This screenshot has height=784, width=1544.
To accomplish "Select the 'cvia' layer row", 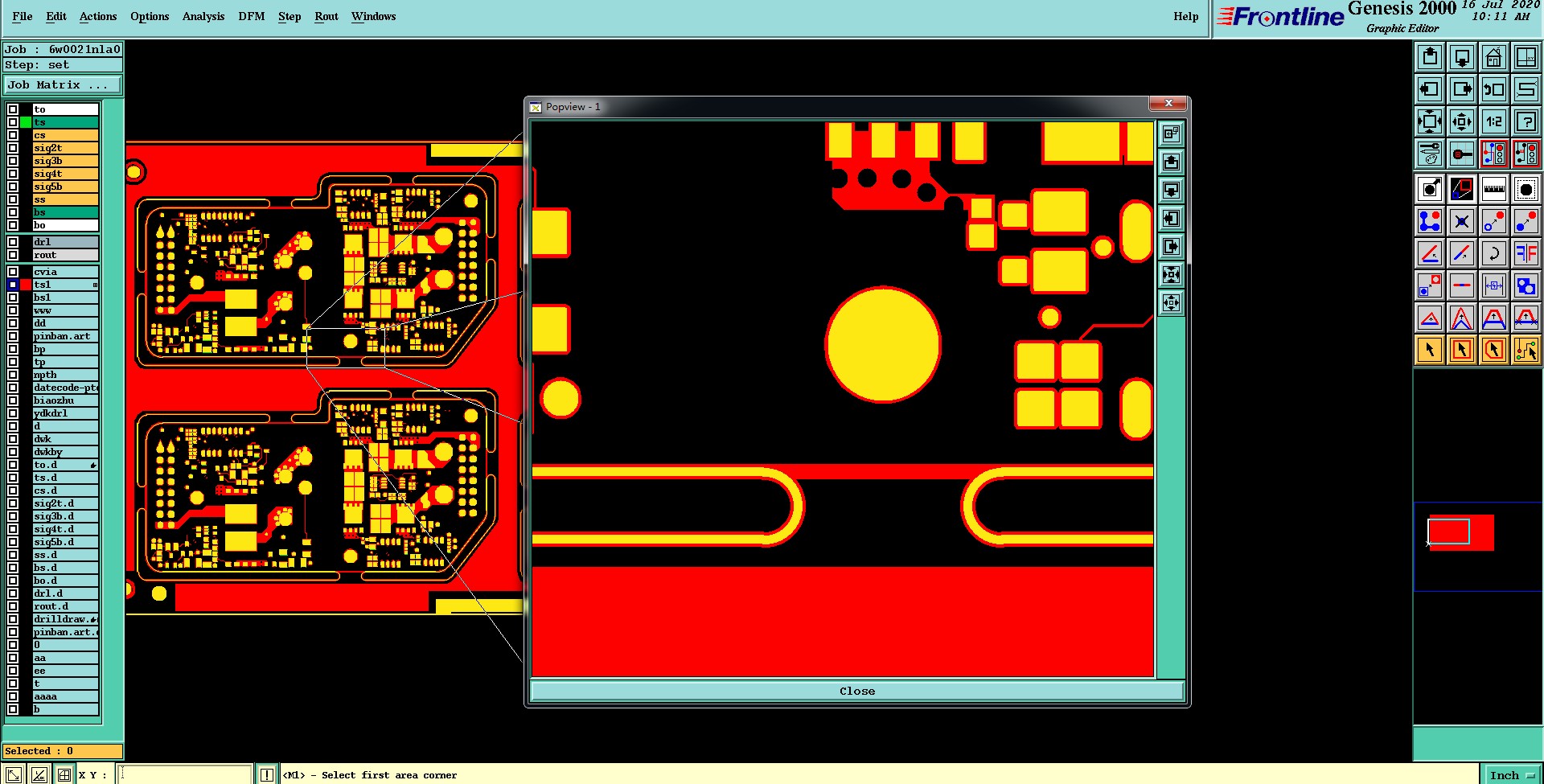I will [65, 272].
